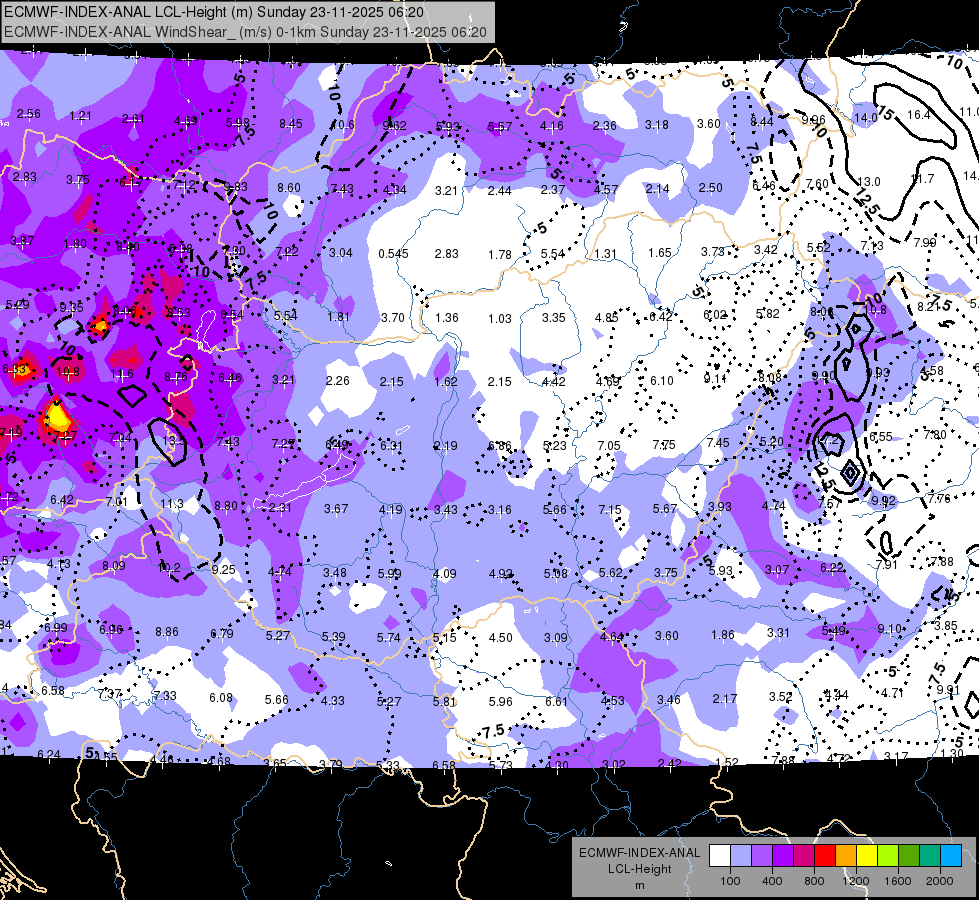The image size is (979, 900).
Task: Click the magenta legend color swatch
Action: pyautogui.click(x=804, y=856)
